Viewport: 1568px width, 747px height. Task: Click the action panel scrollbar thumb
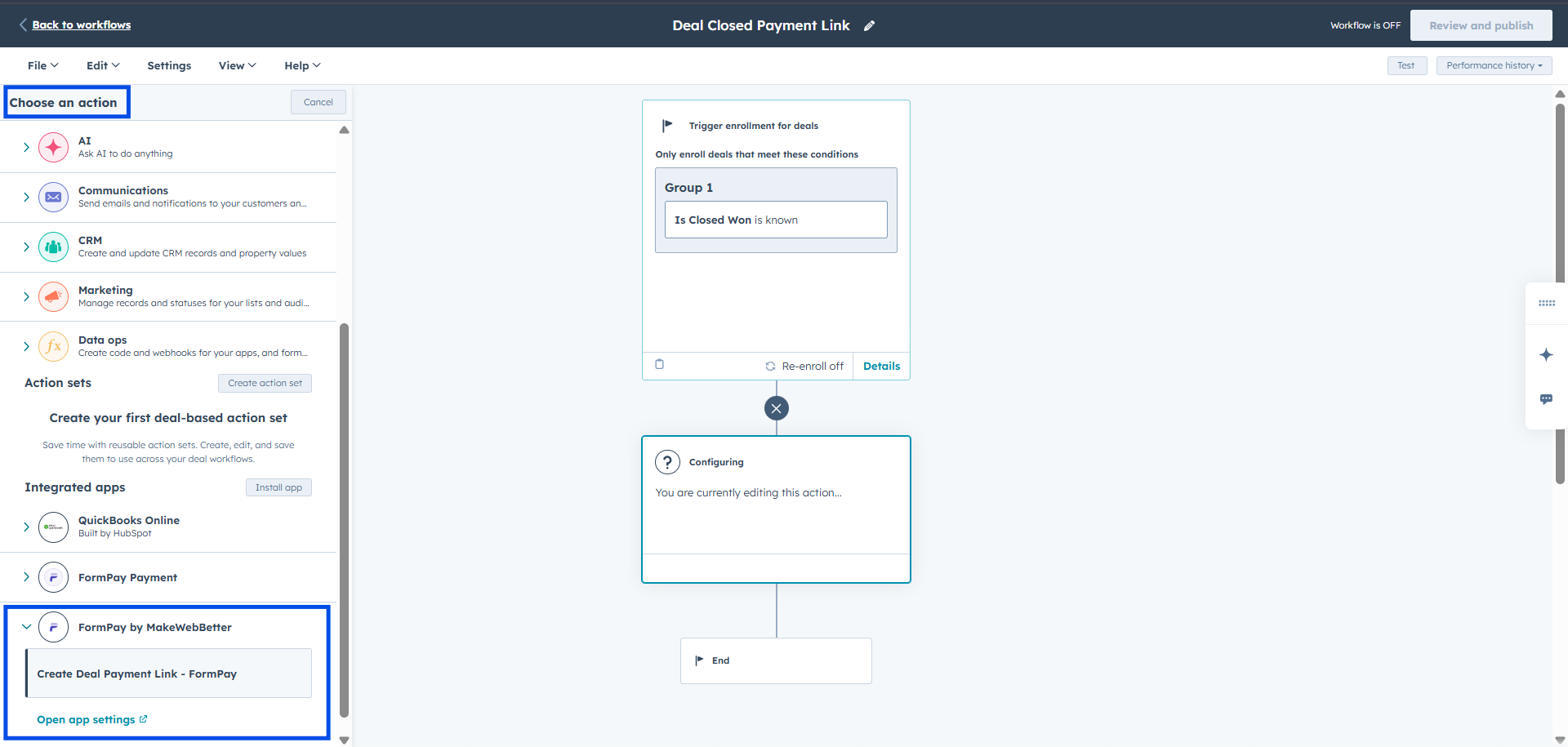344,520
